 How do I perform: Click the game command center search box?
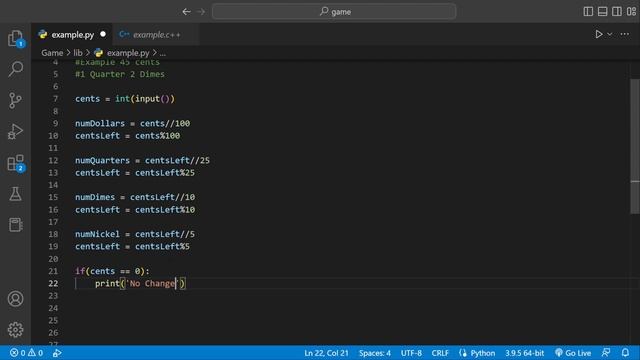click(x=334, y=11)
